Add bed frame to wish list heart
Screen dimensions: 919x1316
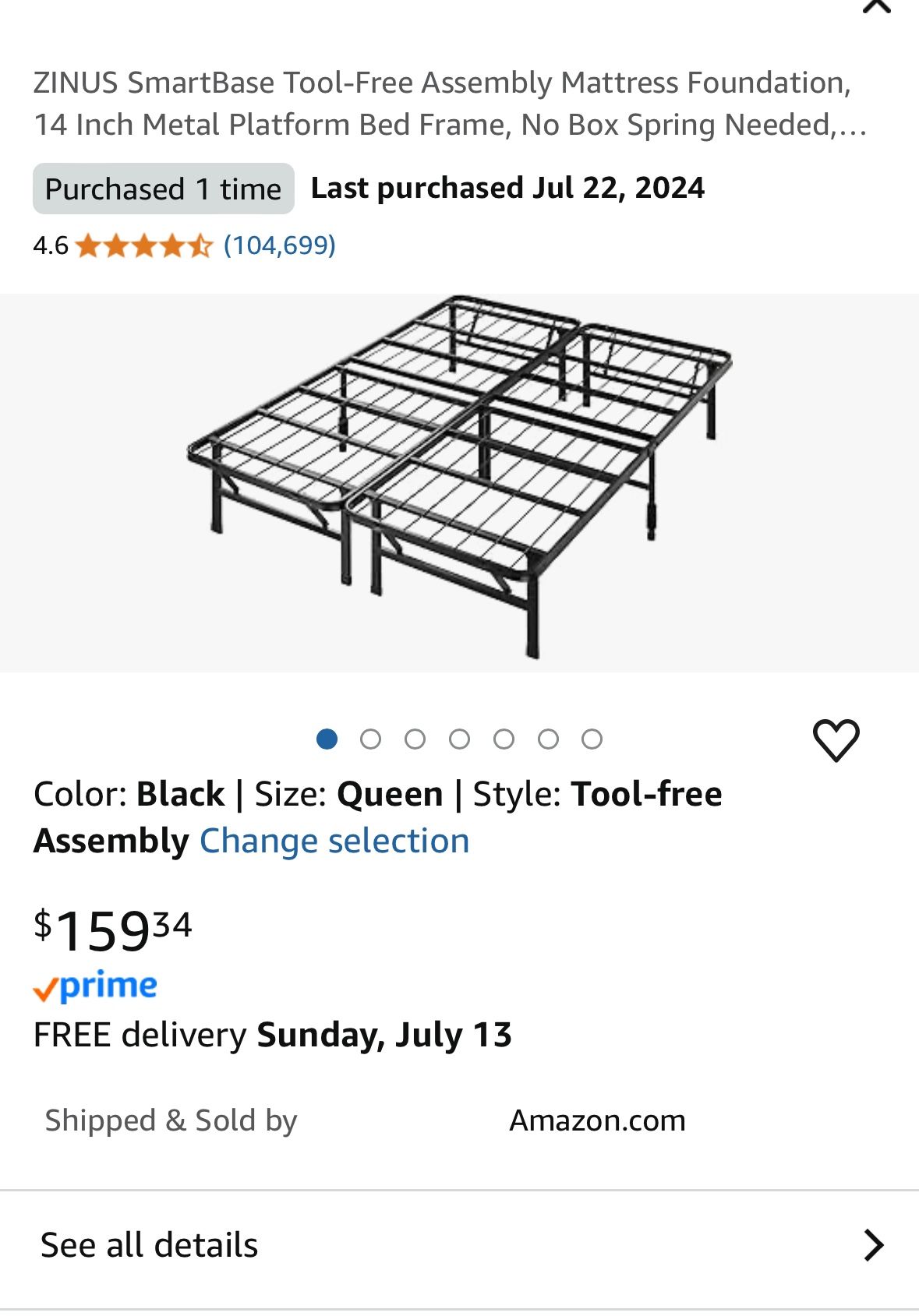(836, 739)
